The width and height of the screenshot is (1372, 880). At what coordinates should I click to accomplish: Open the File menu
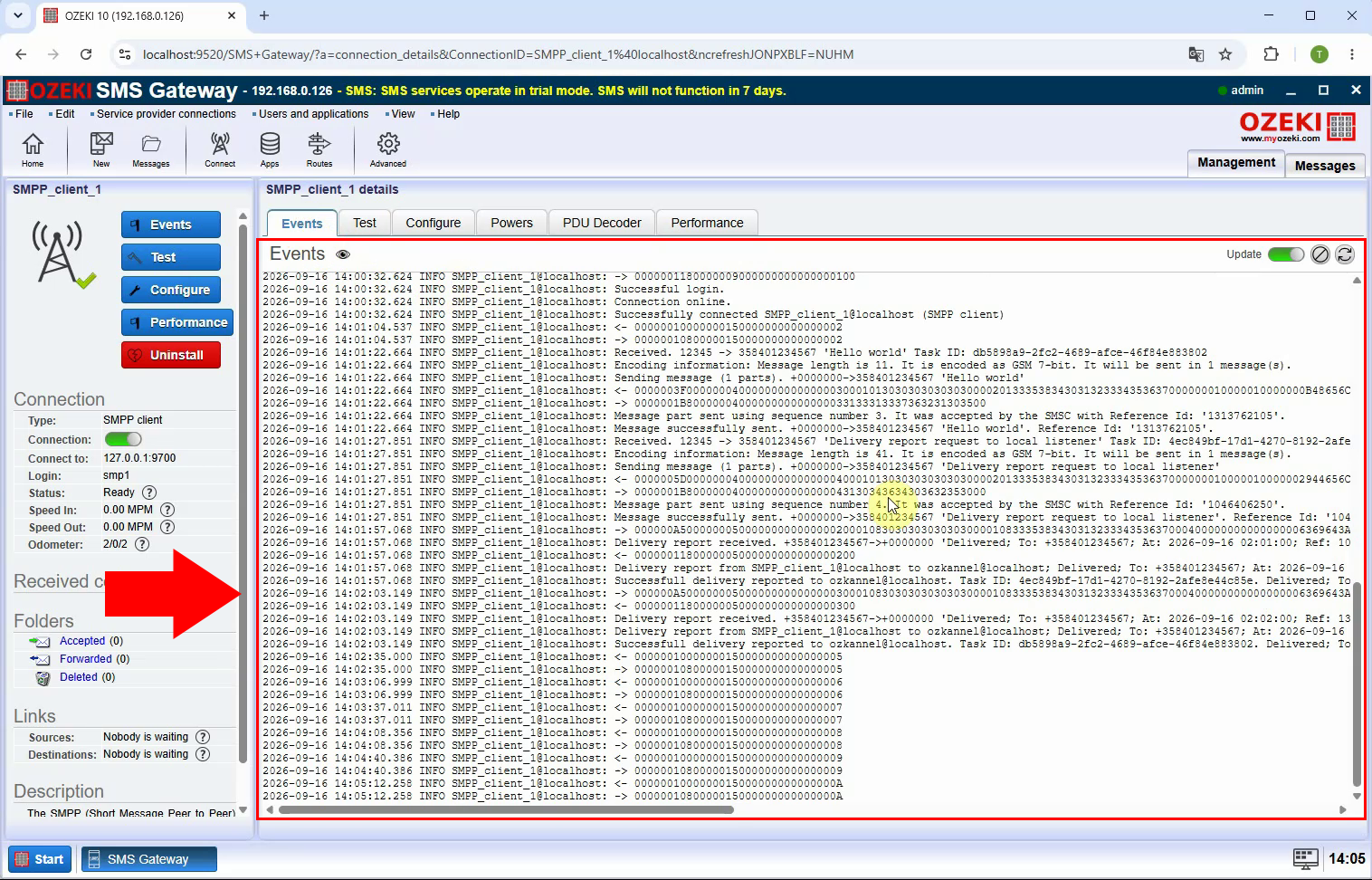[24, 114]
